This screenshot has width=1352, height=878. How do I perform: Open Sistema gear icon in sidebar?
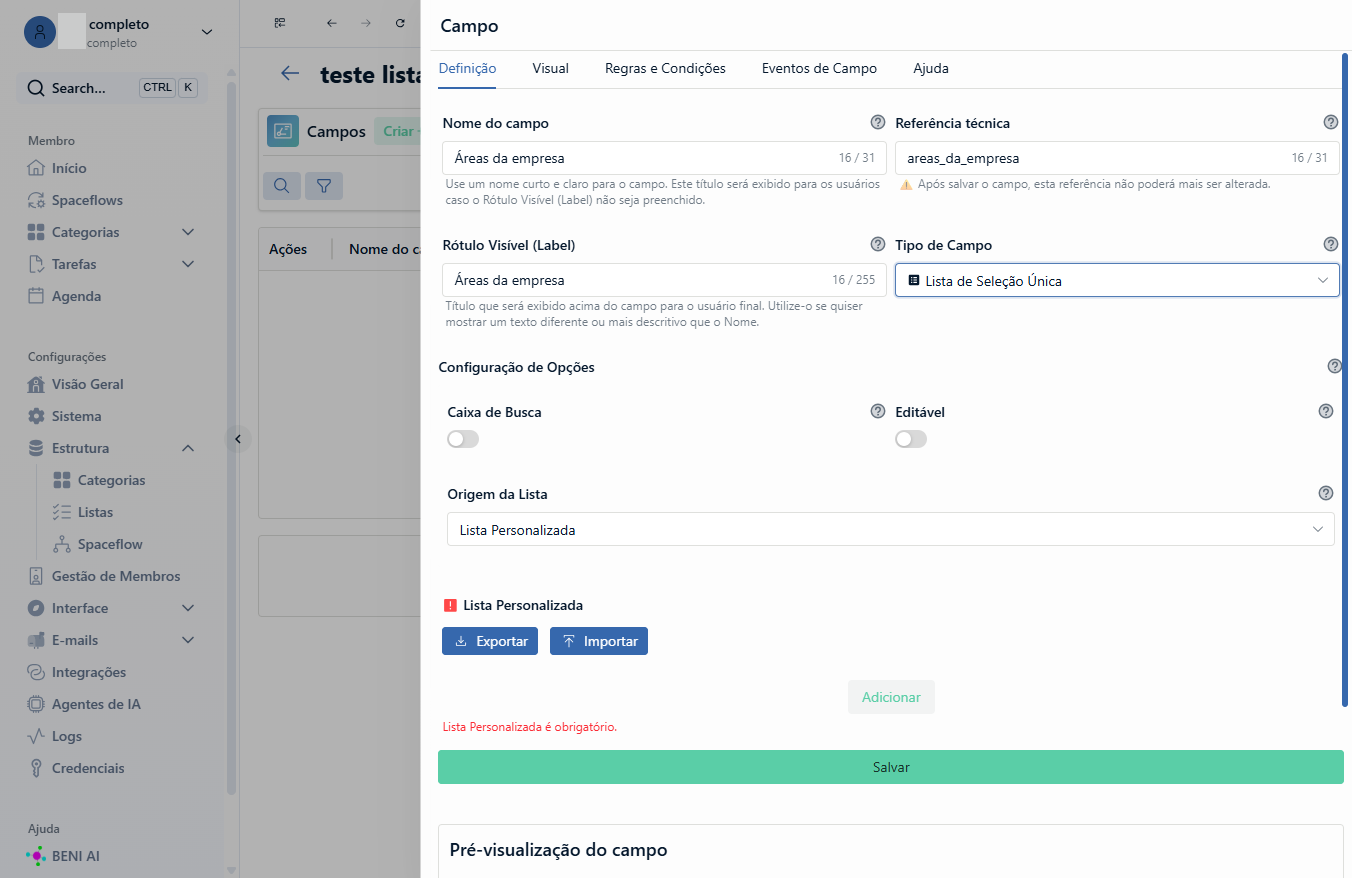coord(36,416)
